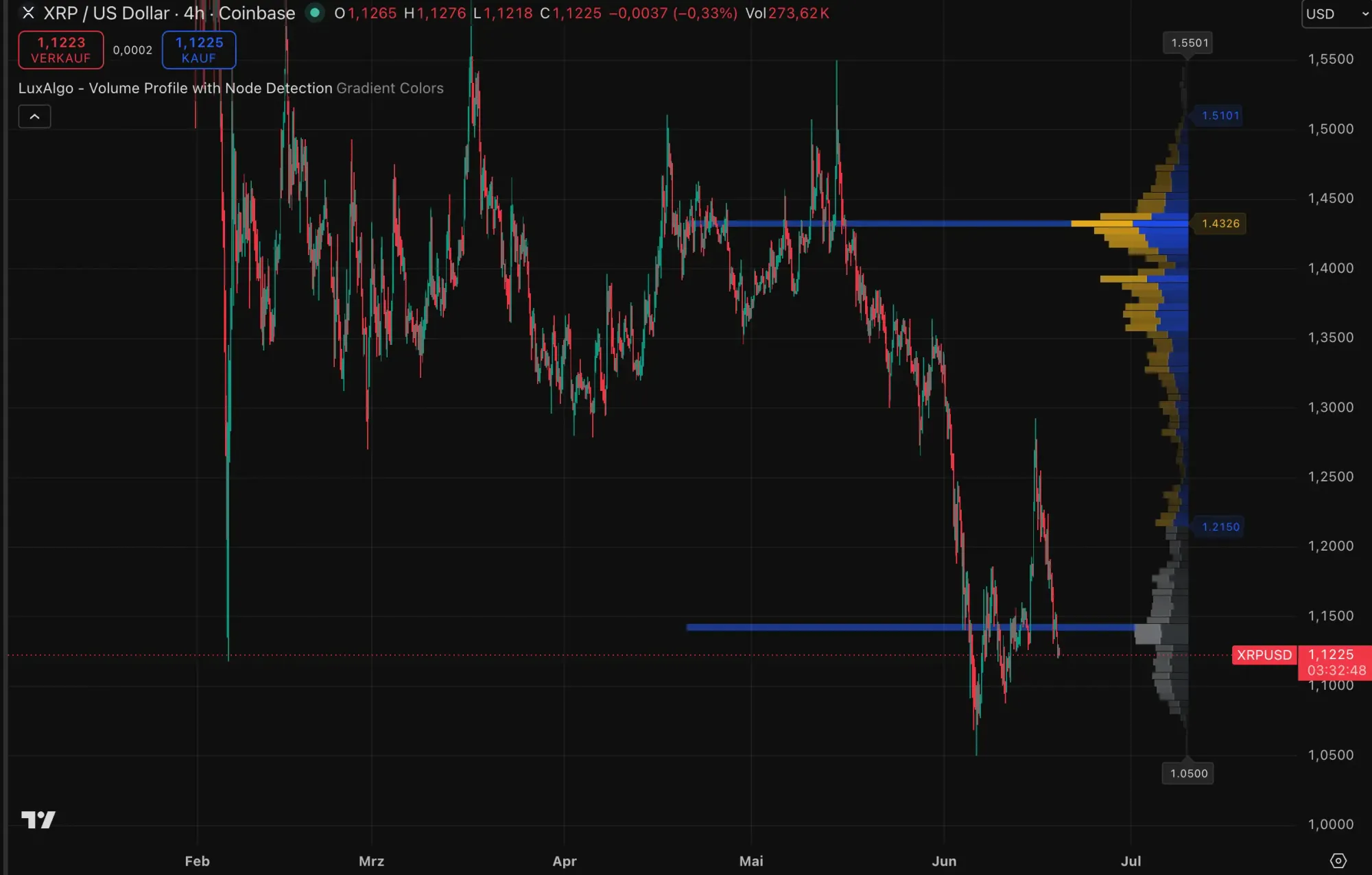Open the USD currency dropdown
This screenshot has height=875, width=1372.
pos(1336,14)
